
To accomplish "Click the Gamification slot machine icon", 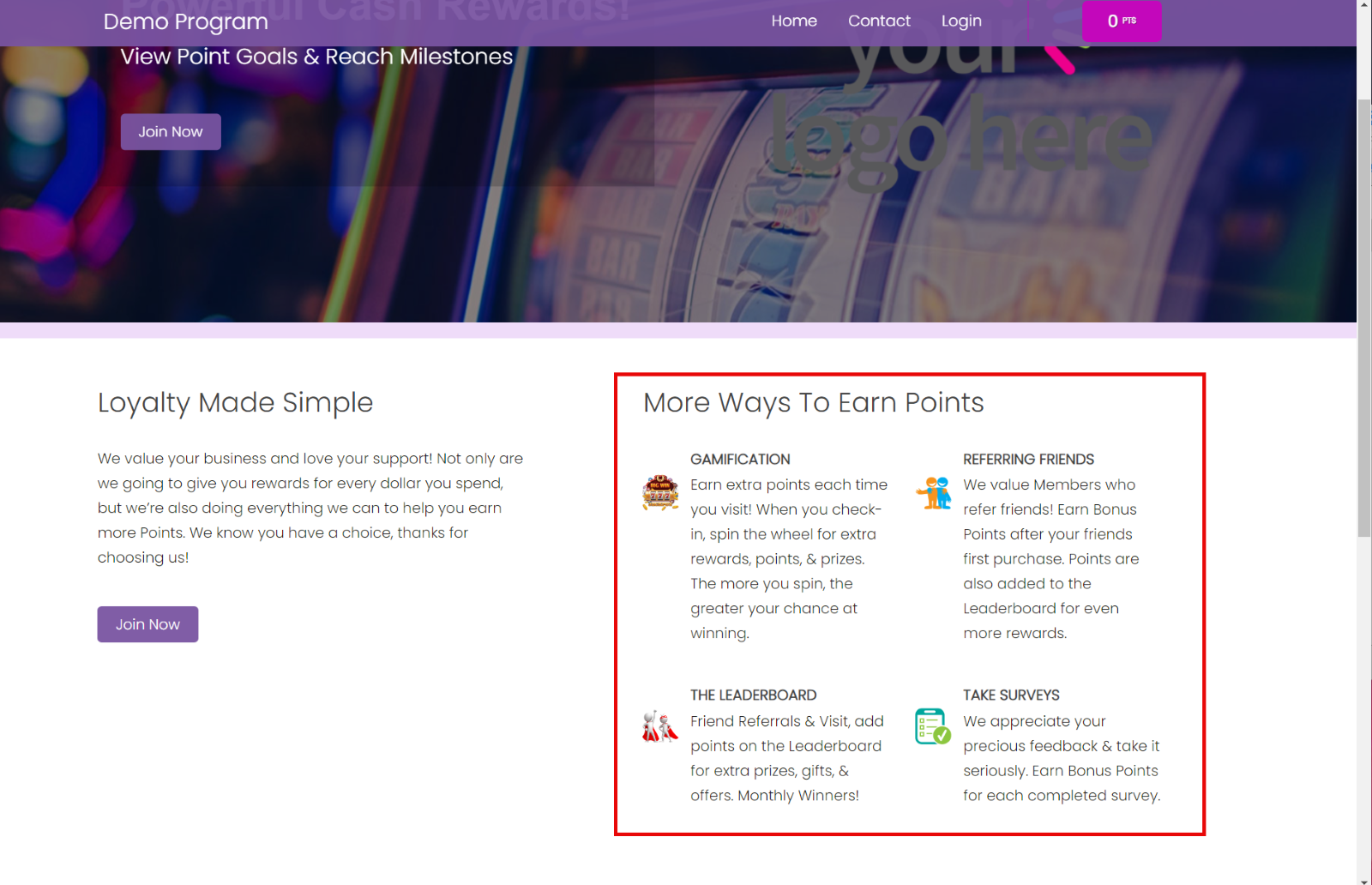I will 660,492.
